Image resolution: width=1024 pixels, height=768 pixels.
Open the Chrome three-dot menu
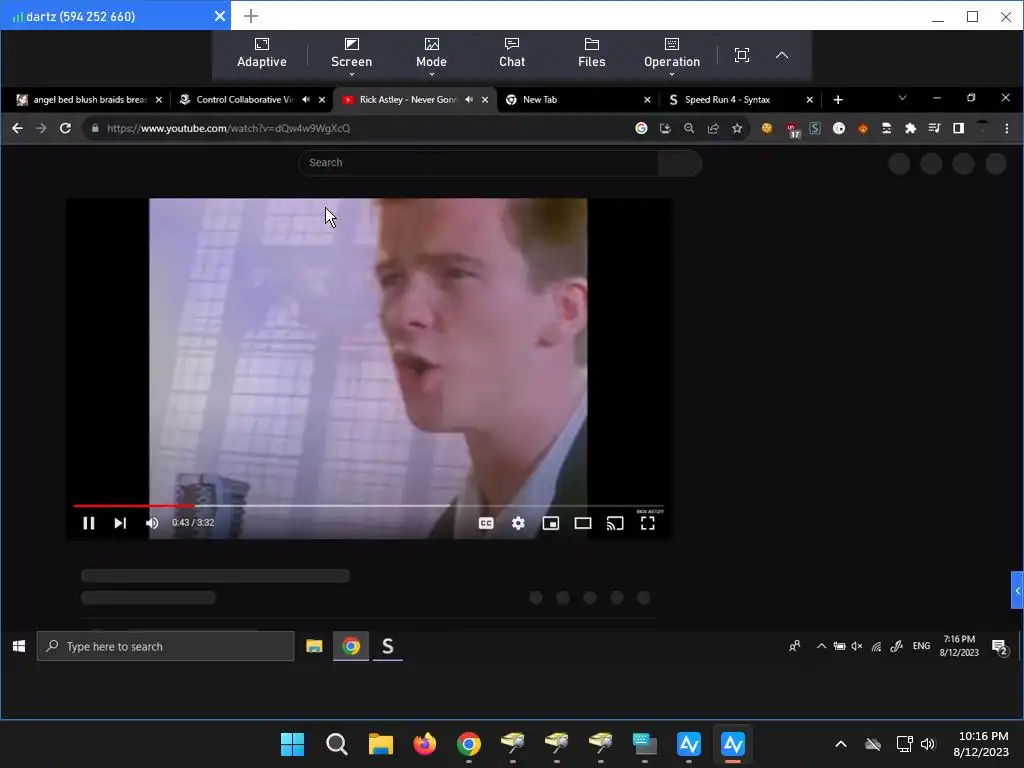(1006, 128)
